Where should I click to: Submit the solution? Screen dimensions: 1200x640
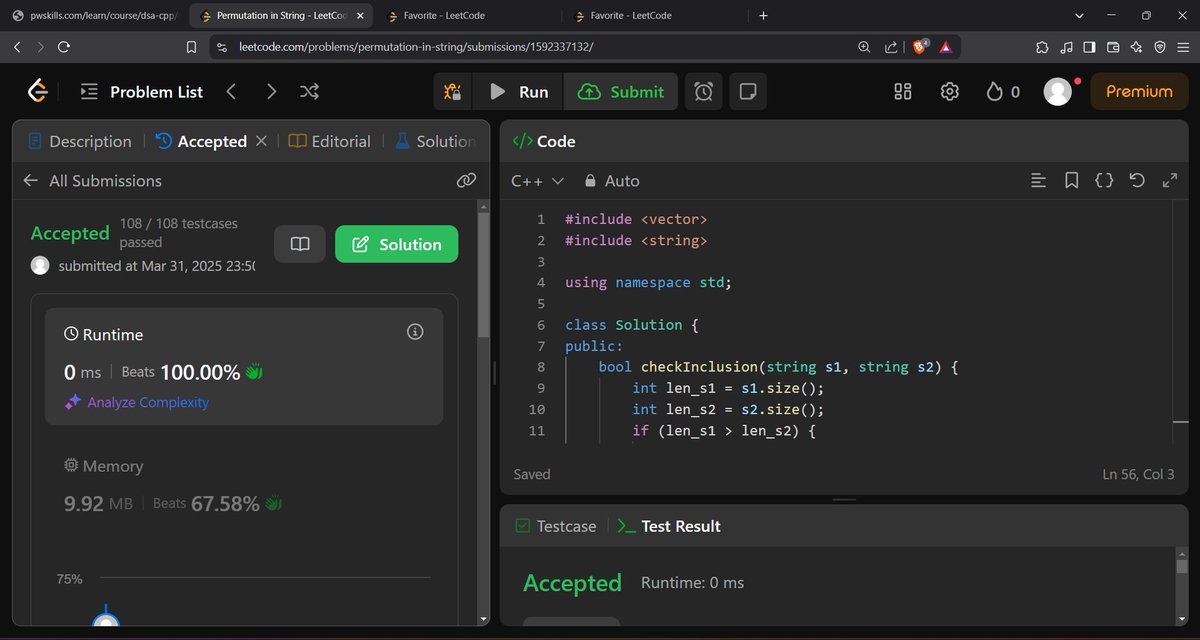click(621, 92)
